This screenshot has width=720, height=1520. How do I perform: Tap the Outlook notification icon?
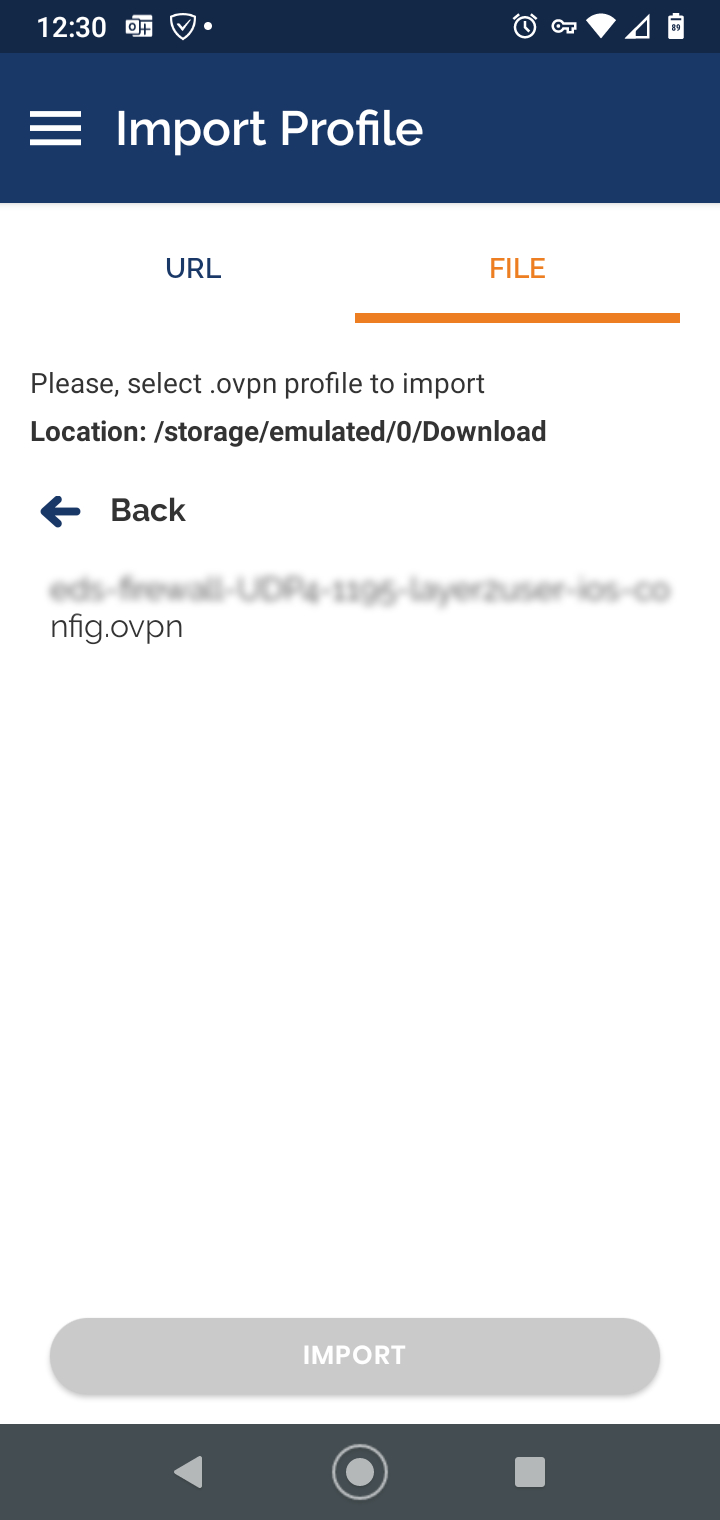[x=139, y=27]
